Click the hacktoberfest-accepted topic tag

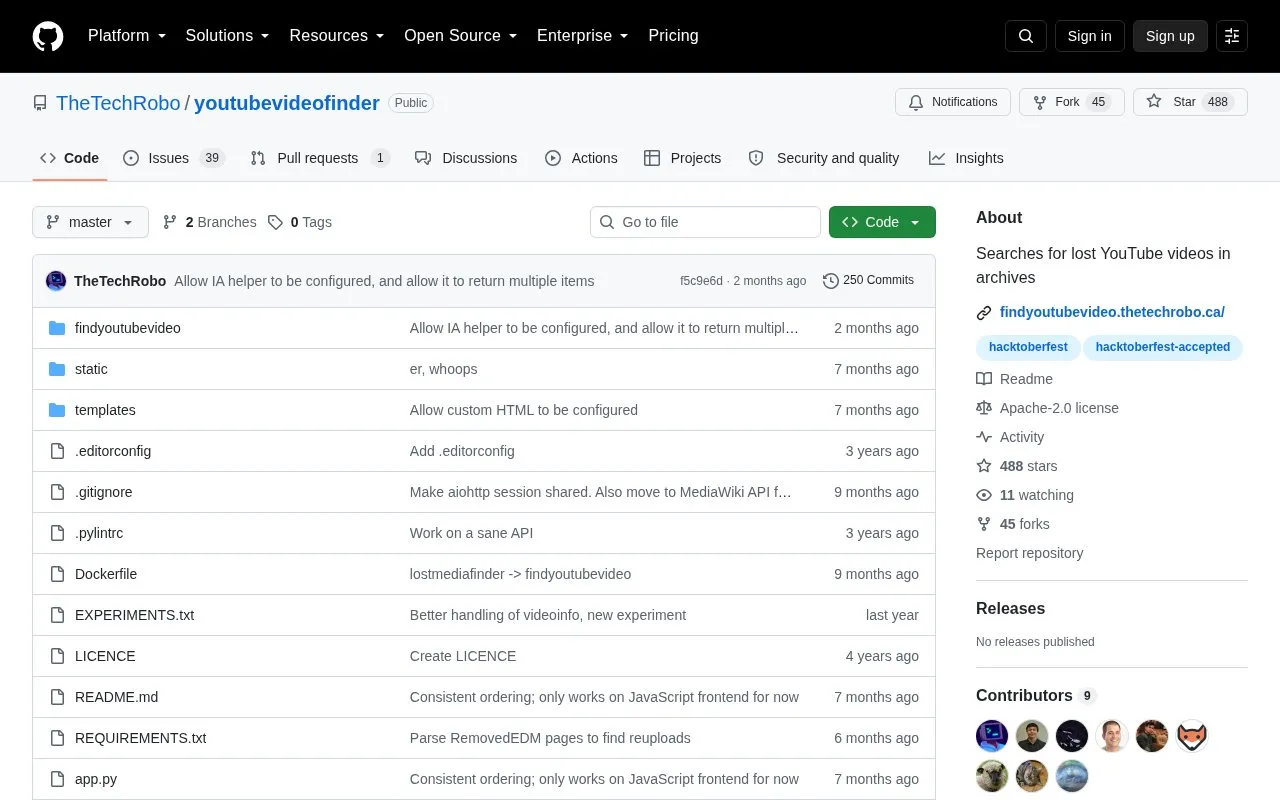pyautogui.click(x=1163, y=347)
